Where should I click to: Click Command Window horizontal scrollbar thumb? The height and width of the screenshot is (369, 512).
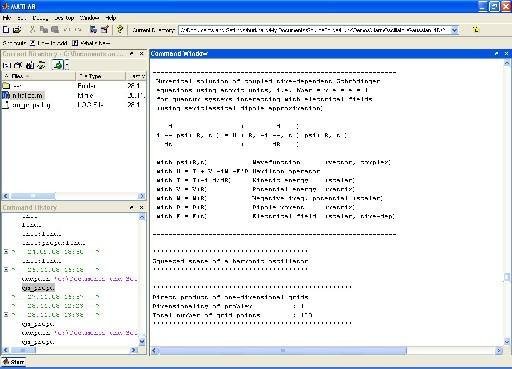click(283, 350)
